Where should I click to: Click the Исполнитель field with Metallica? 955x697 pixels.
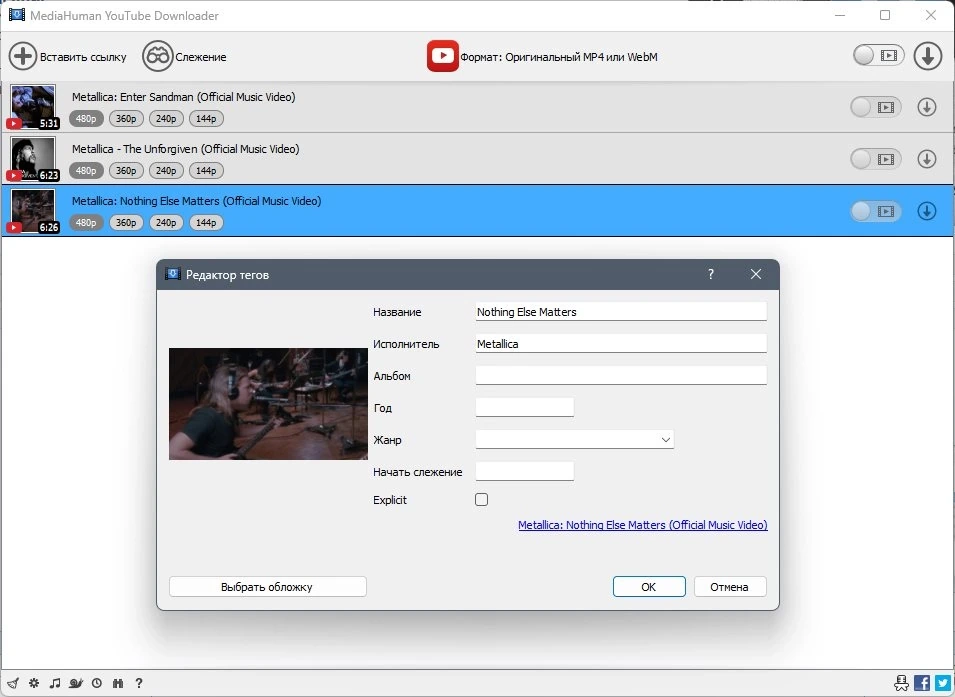click(621, 344)
